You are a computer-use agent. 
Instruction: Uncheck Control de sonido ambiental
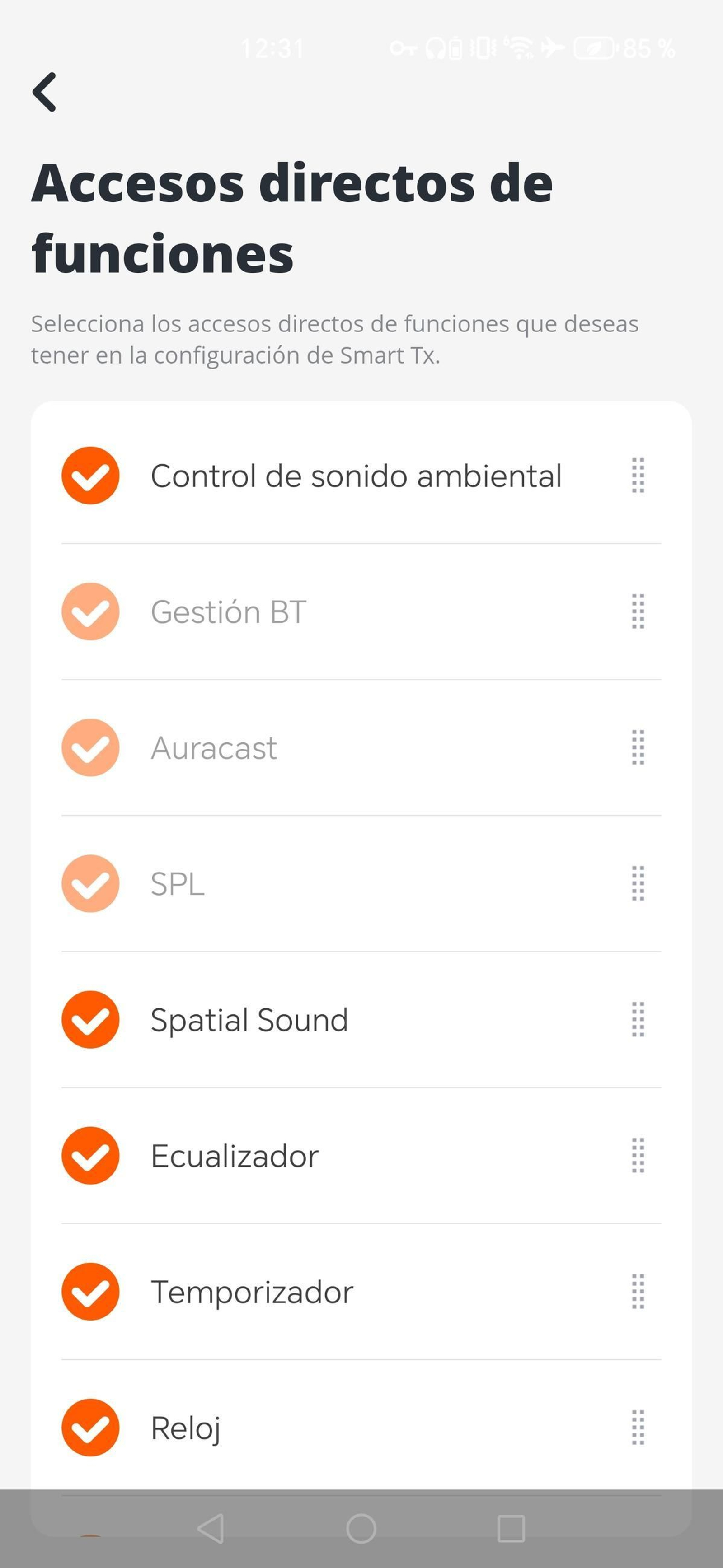[90, 476]
